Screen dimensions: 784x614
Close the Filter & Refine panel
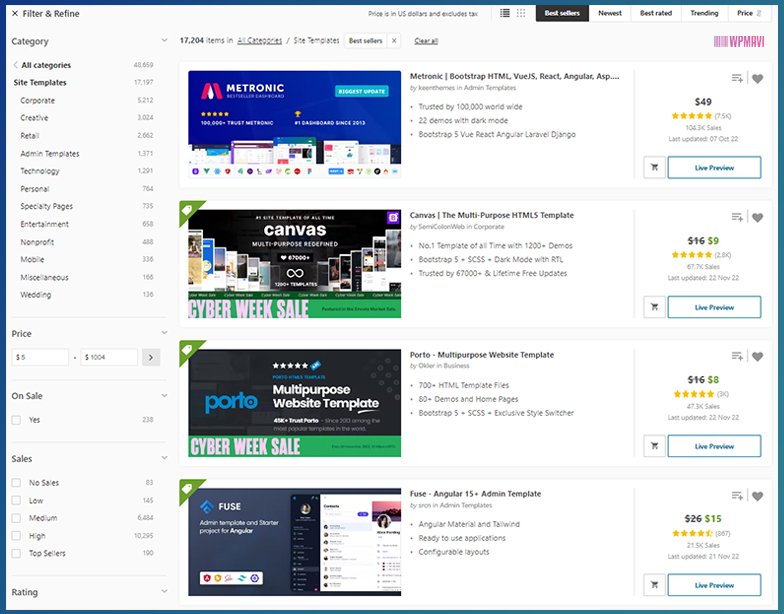pos(15,14)
